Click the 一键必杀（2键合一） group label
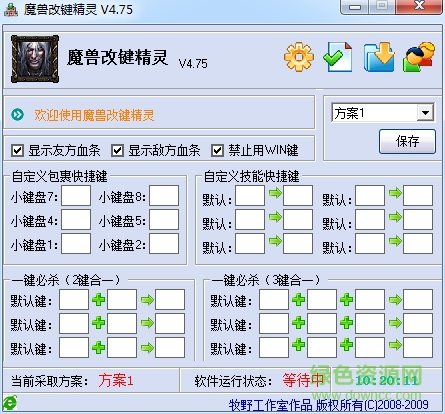Viewport: 445px width, 414px height. point(66,280)
